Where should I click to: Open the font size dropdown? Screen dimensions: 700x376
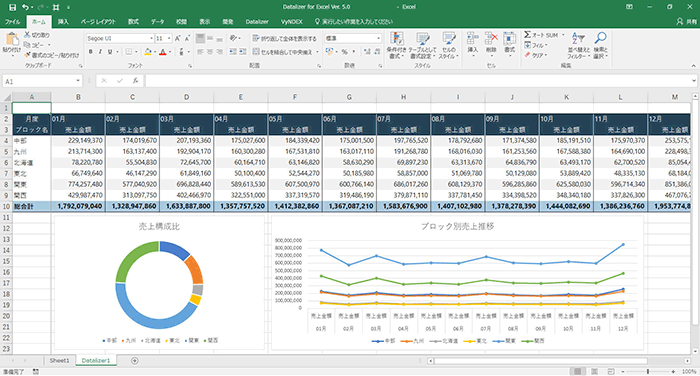pyautogui.click(x=169, y=38)
